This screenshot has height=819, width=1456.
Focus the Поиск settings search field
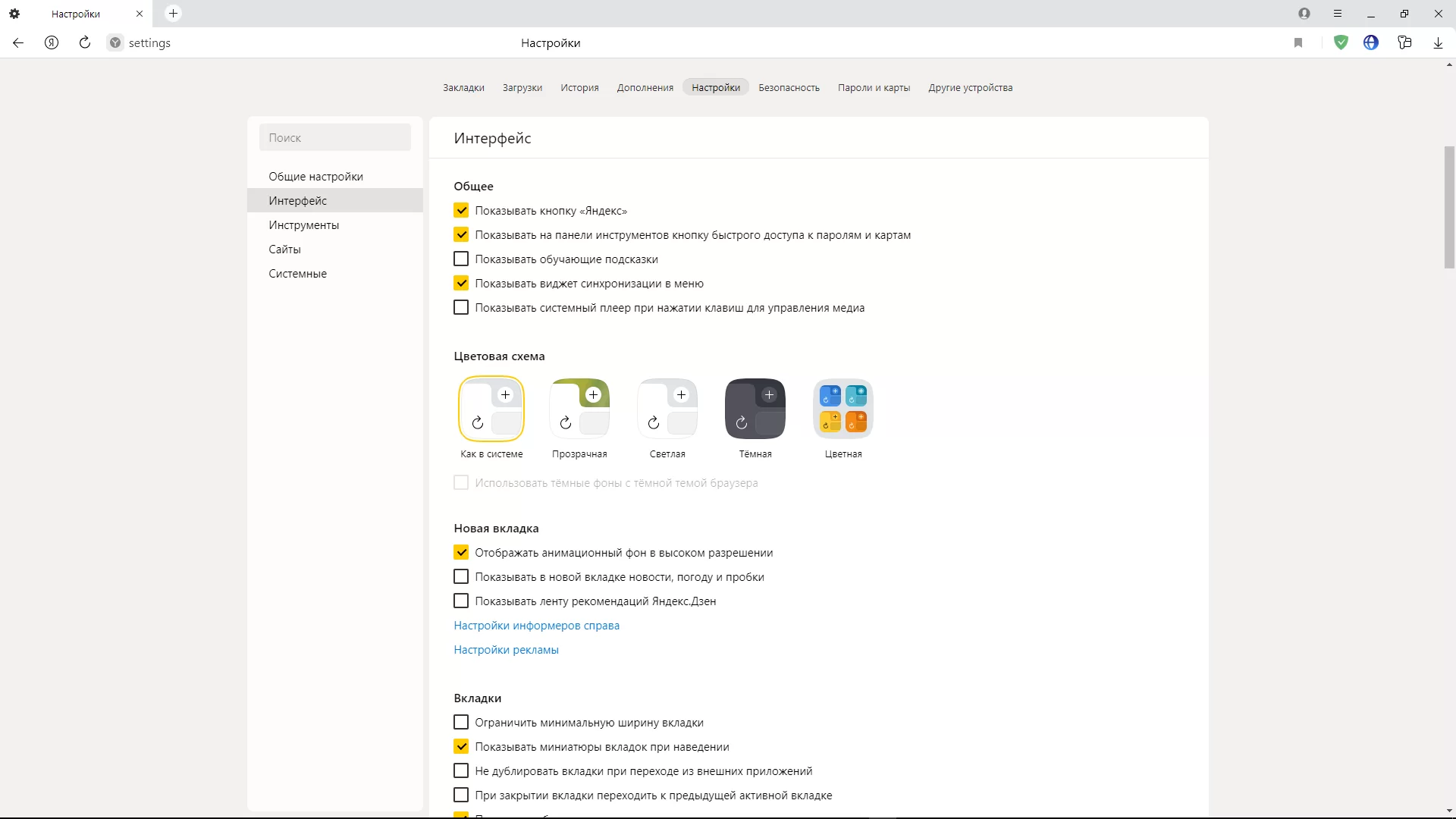pos(335,137)
